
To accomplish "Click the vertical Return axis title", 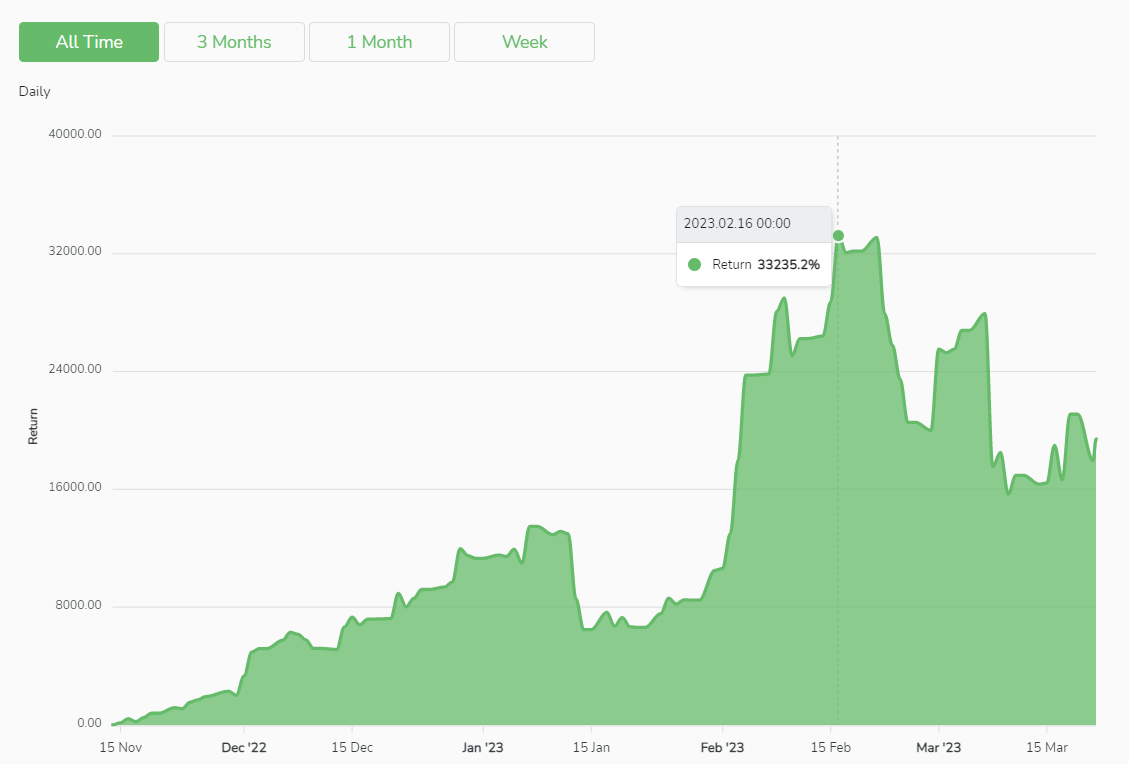I will pyautogui.click(x=33, y=426).
